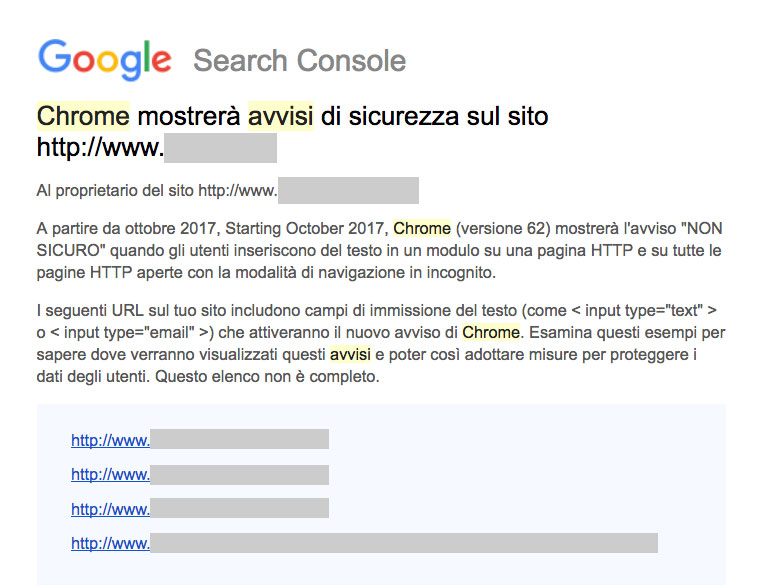Click the http://www. text in the heading
The width and height of the screenshot is (765, 587).
(101, 147)
